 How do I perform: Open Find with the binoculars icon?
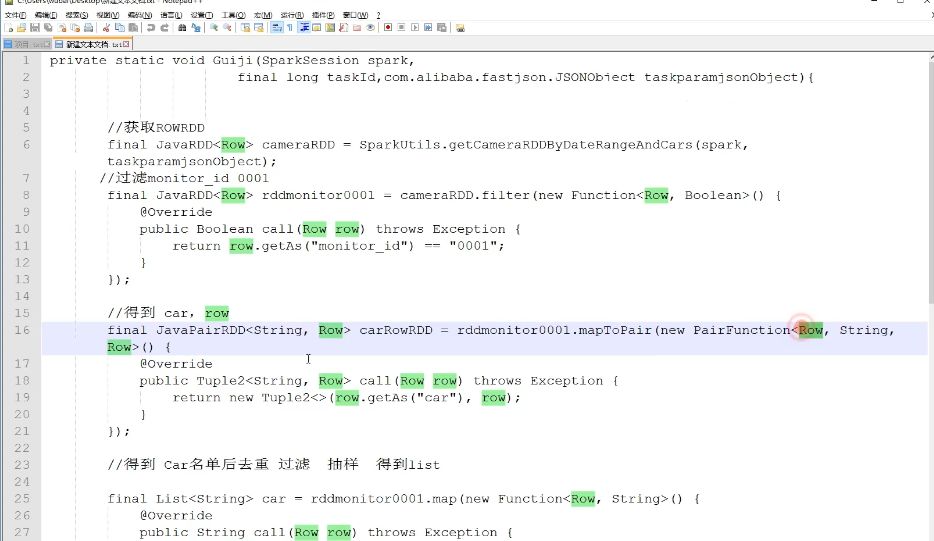pyautogui.click(x=181, y=28)
